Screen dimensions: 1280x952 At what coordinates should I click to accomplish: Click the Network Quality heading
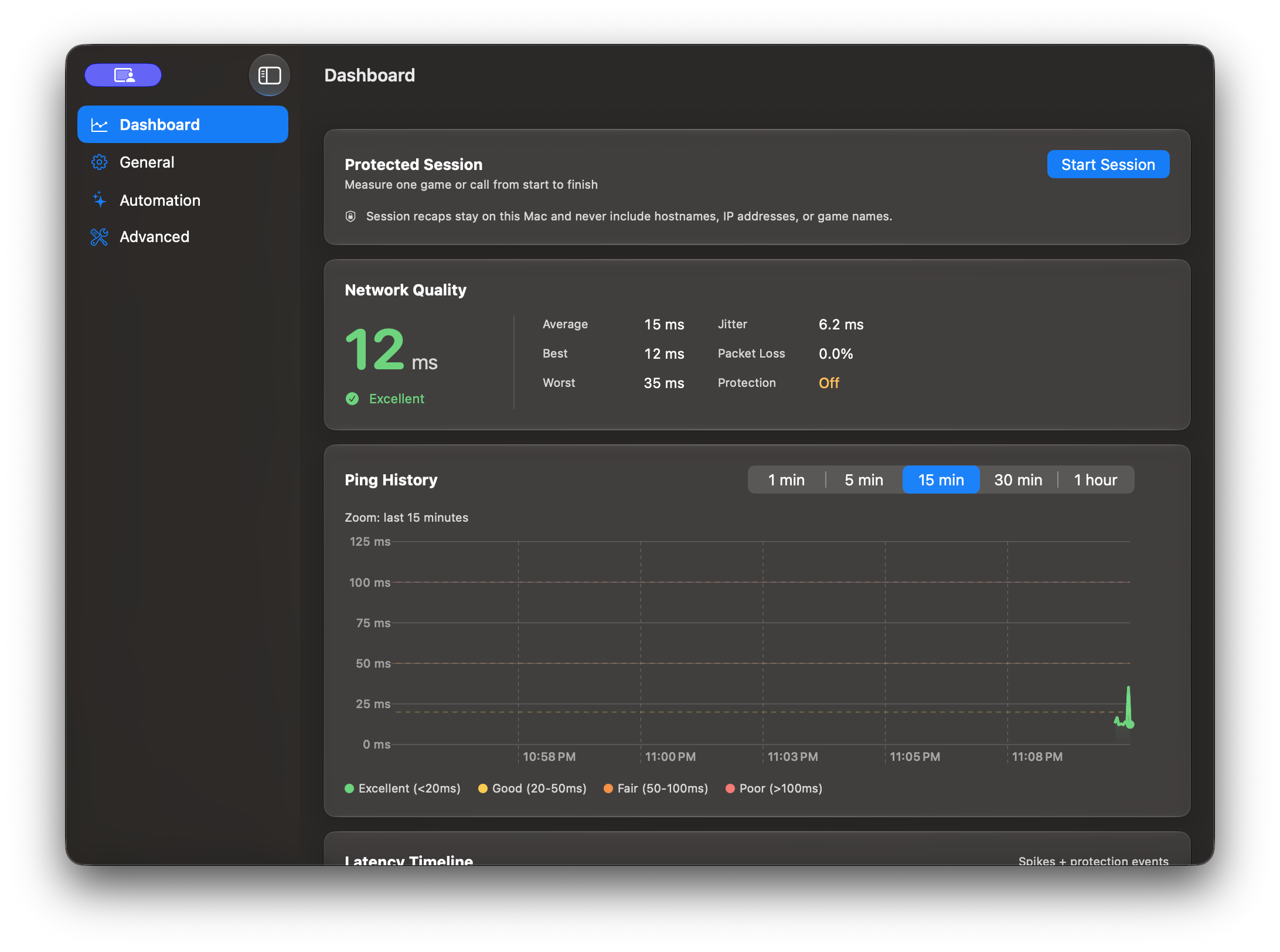pyautogui.click(x=406, y=290)
